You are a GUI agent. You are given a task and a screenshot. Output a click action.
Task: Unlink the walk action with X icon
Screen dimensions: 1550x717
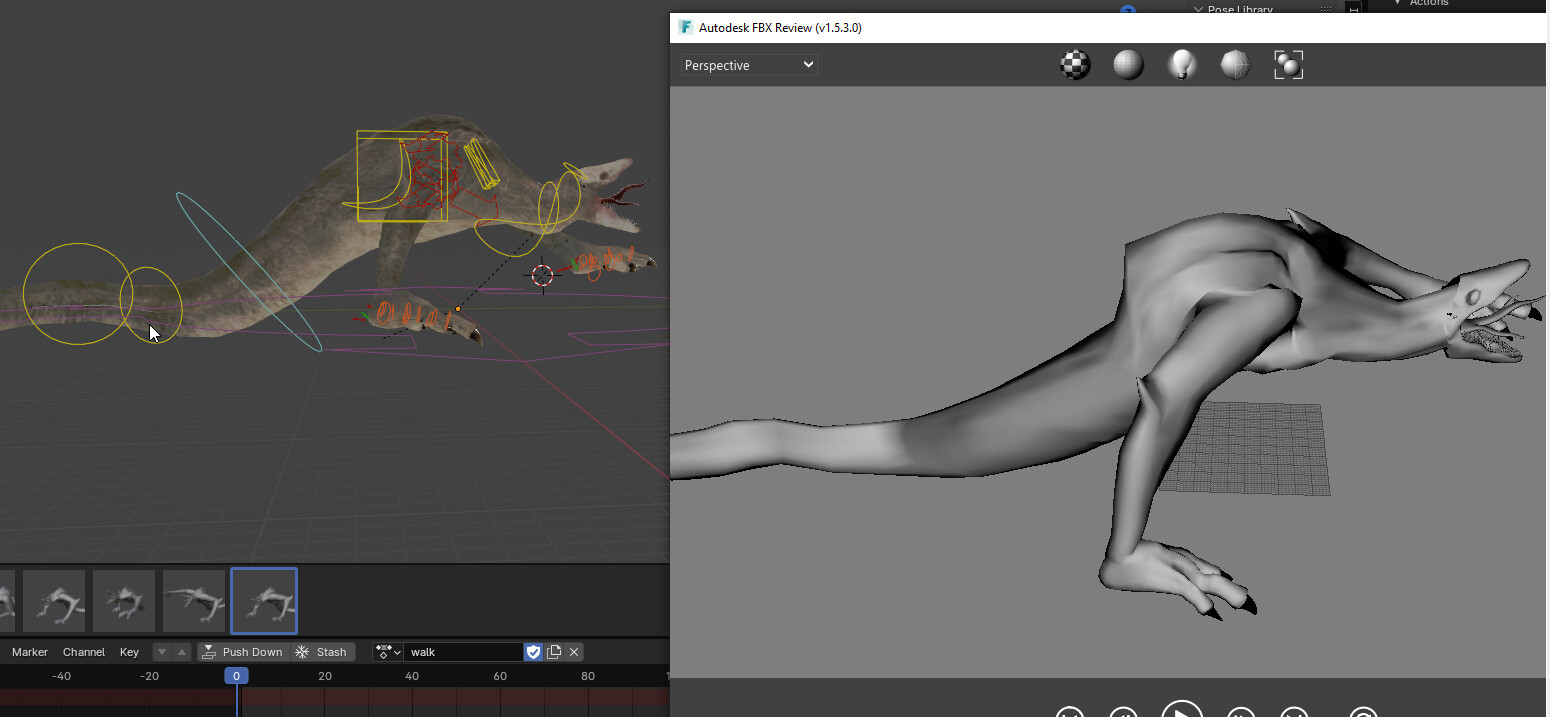click(574, 652)
